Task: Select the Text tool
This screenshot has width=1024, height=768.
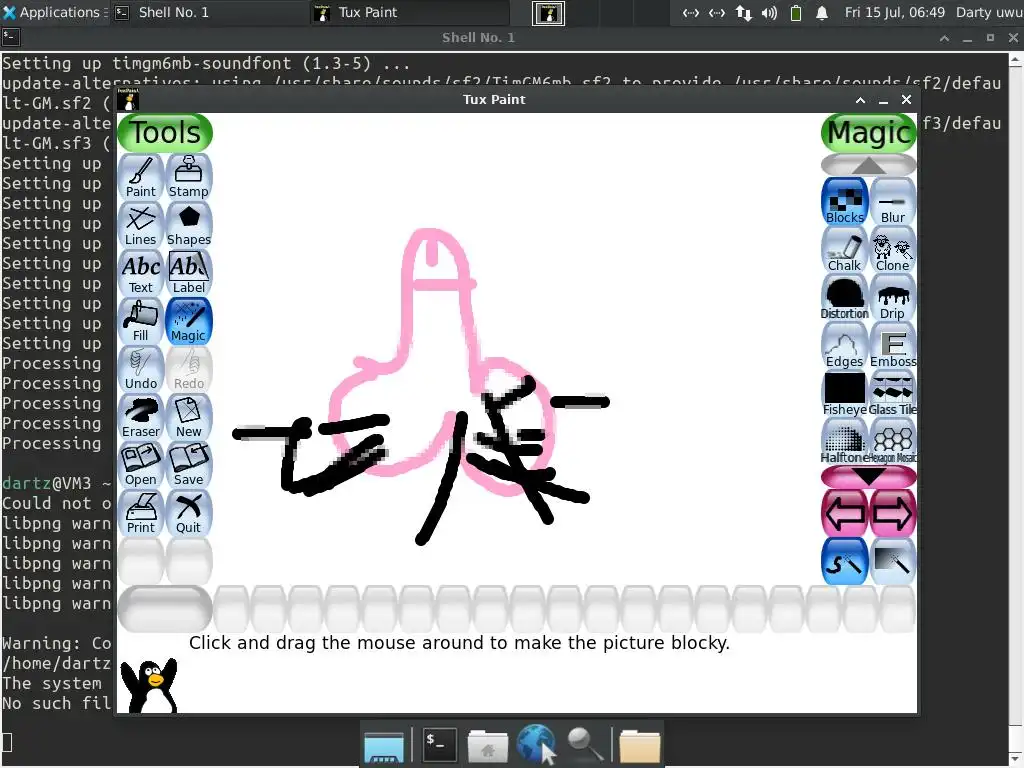Action: coord(140,273)
